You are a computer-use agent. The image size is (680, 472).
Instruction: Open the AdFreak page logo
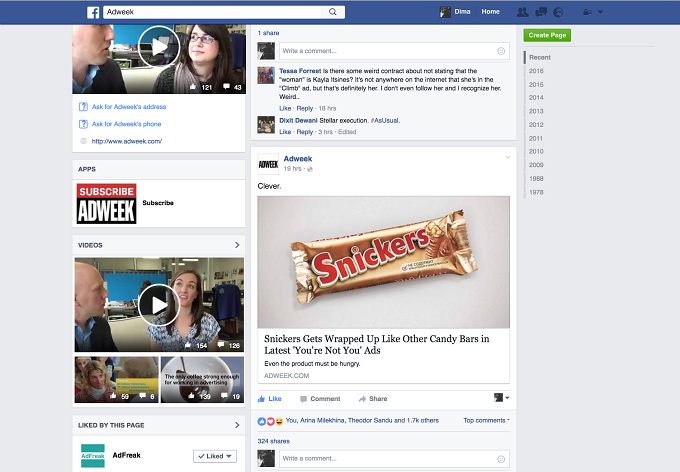click(x=93, y=456)
